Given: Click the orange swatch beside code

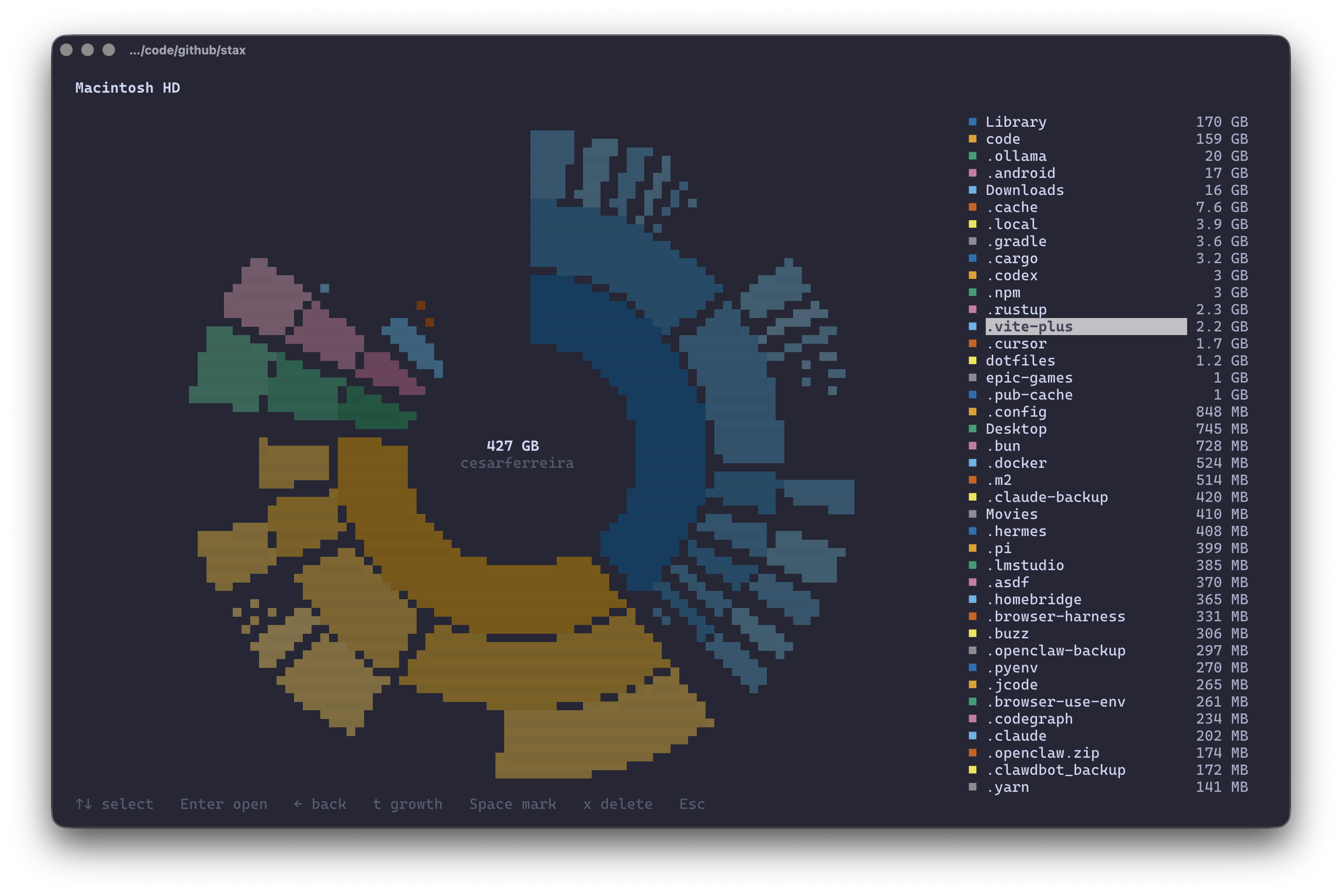Looking at the screenshot, I should pyautogui.click(x=972, y=139).
